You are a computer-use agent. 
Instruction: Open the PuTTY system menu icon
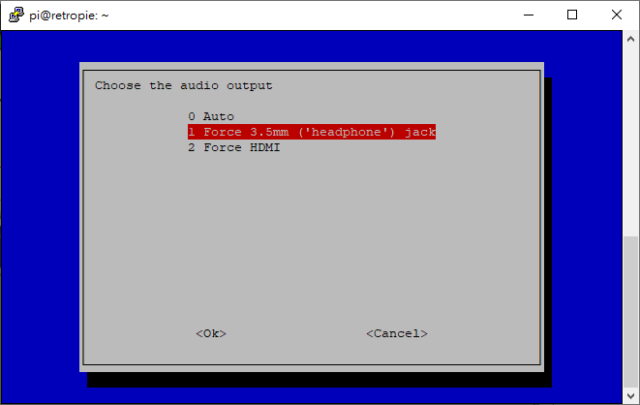[x=16, y=15]
